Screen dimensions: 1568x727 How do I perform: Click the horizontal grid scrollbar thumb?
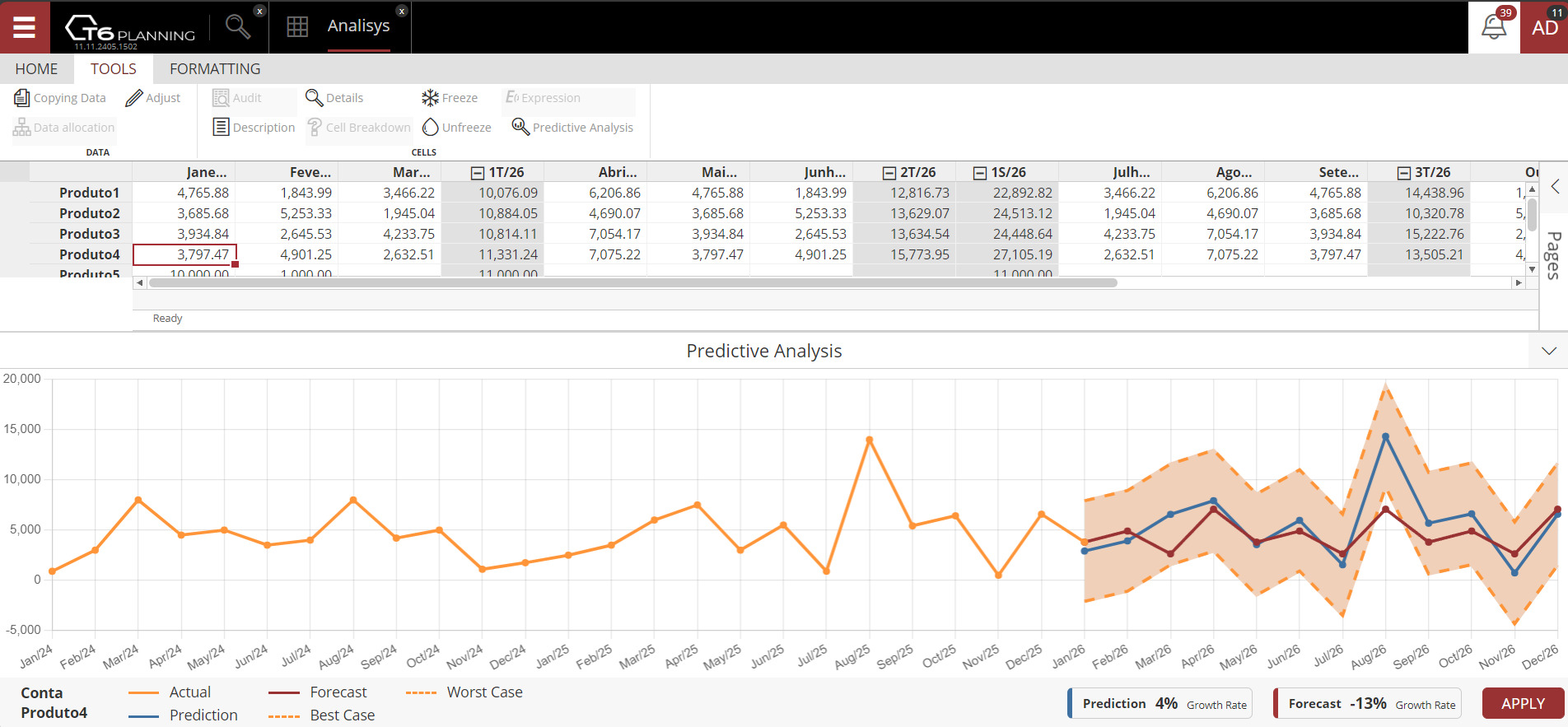point(632,282)
